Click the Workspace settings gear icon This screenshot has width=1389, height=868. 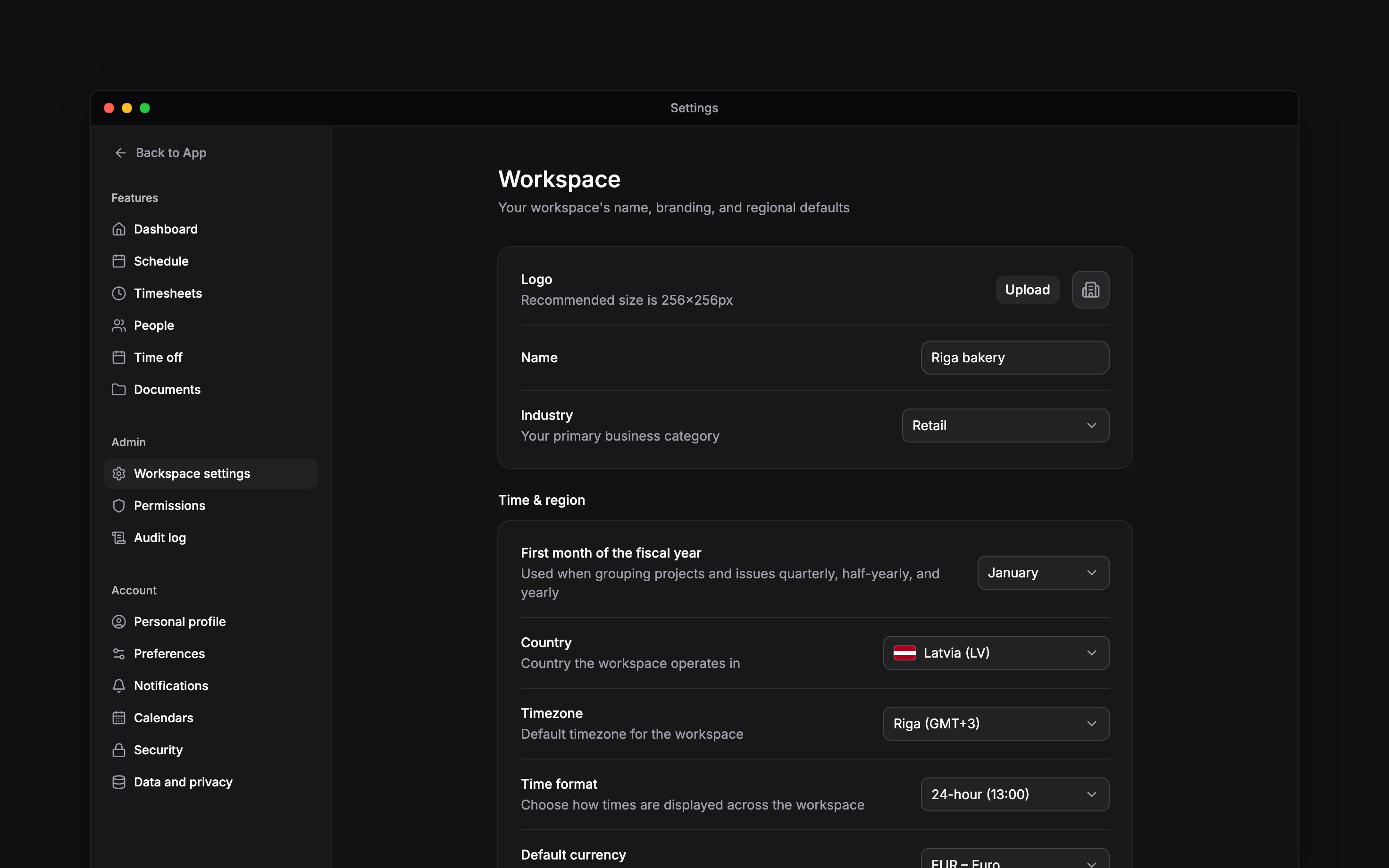(119, 474)
